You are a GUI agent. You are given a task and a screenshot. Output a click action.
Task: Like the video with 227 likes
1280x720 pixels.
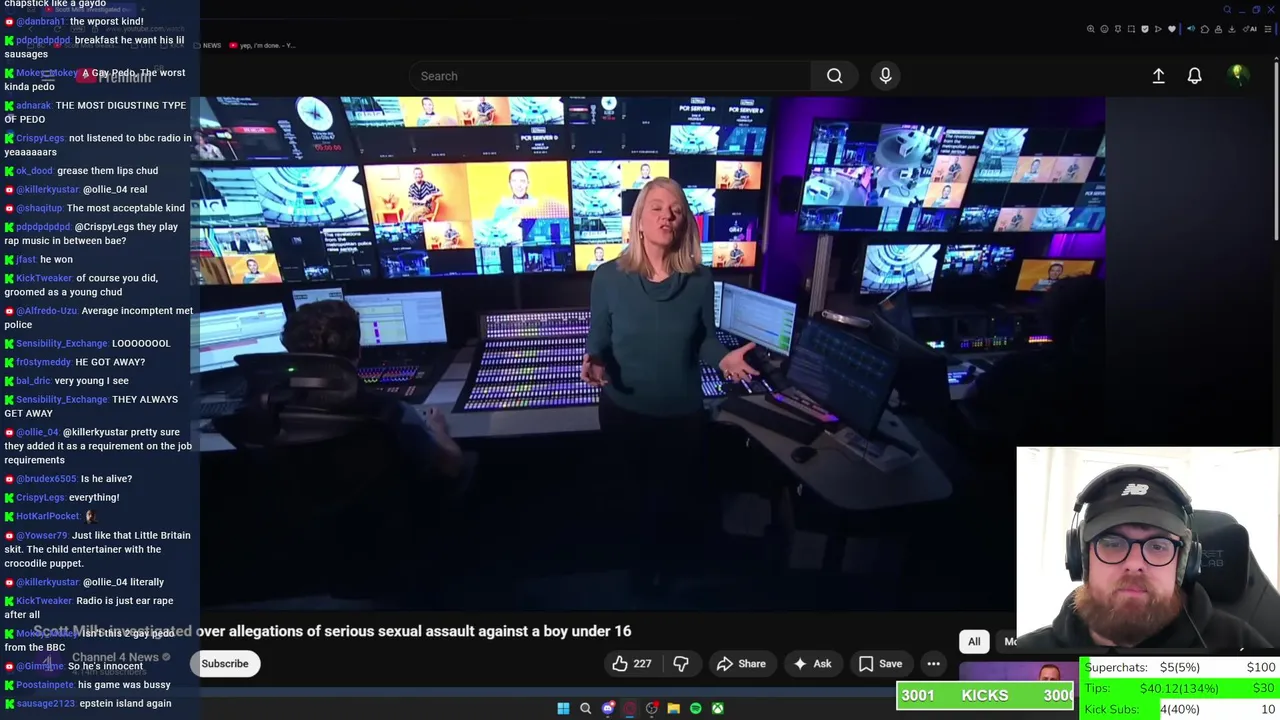point(632,664)
